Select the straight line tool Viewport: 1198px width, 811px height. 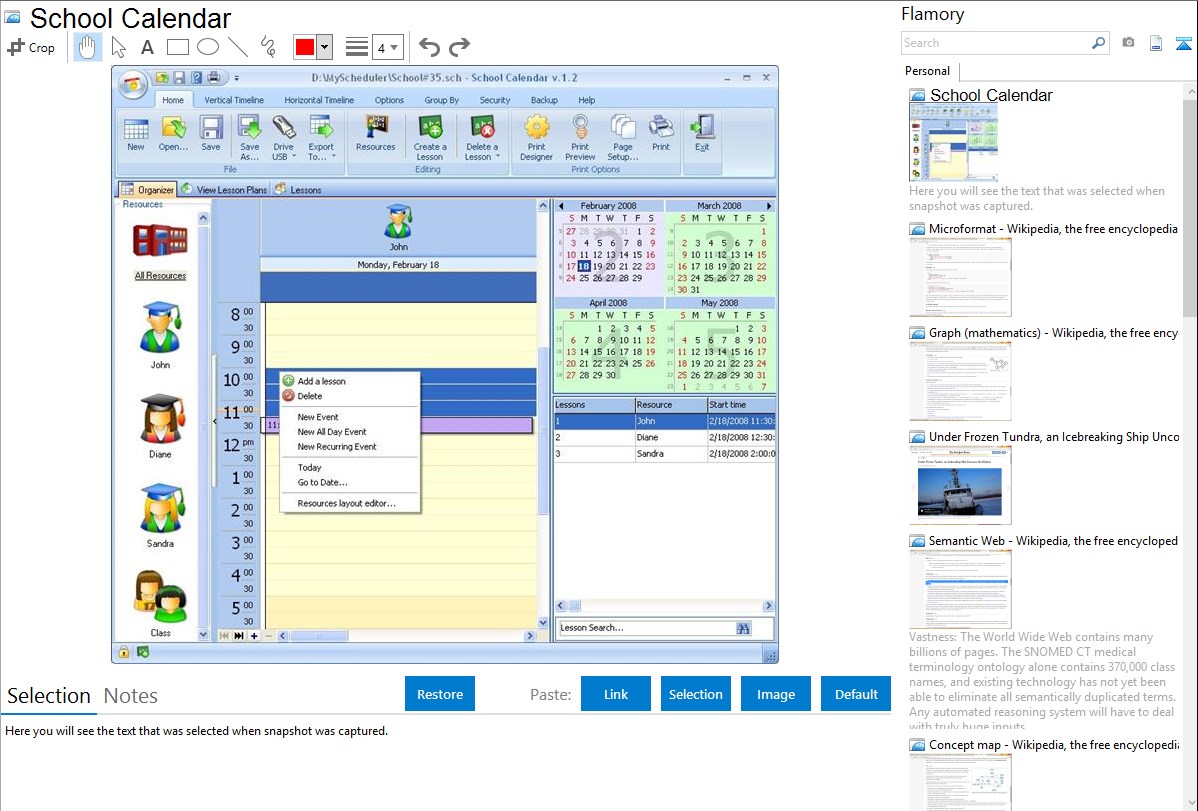coord(238,47)
